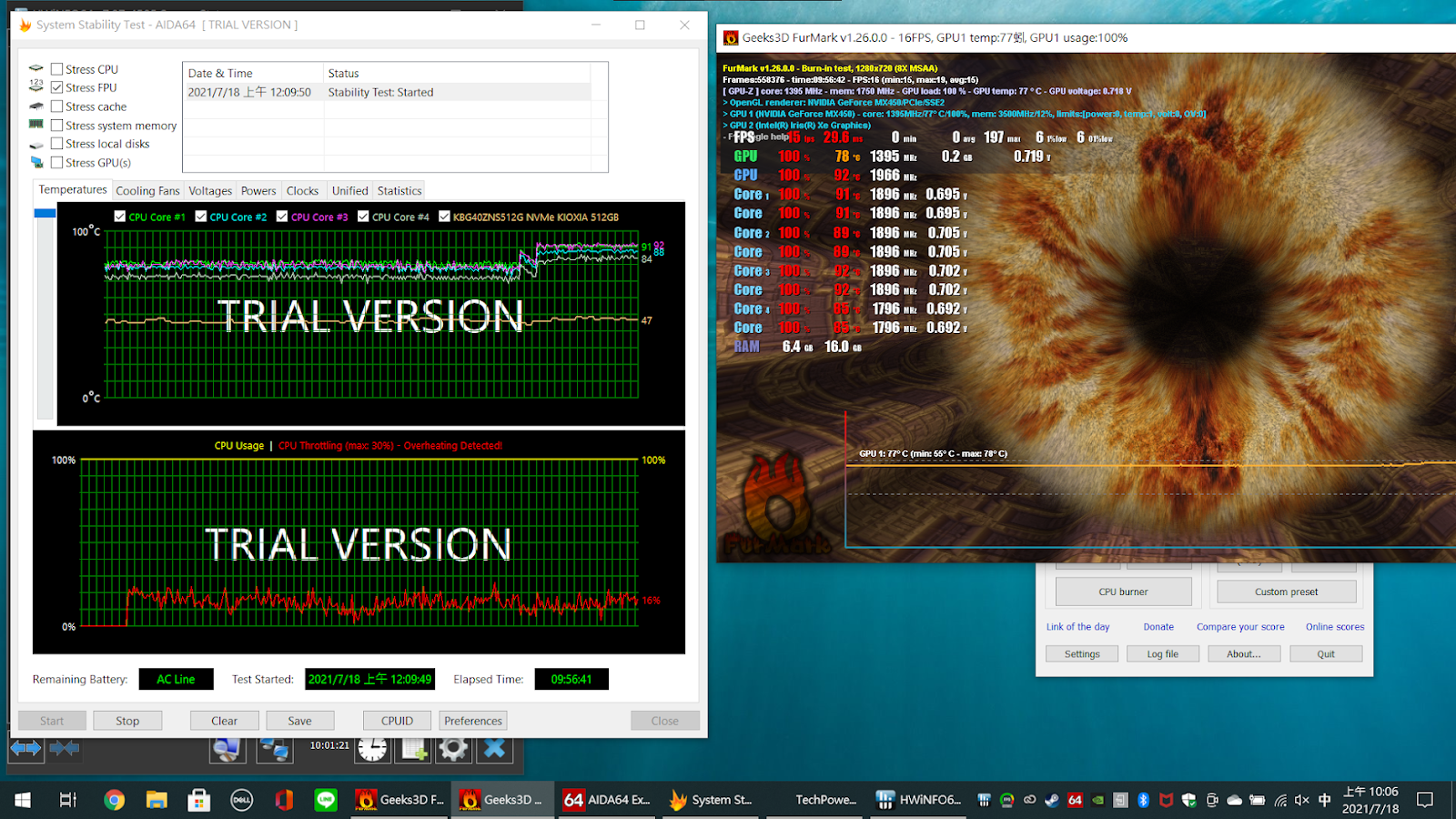Click the FurMark Quit button
This screenshot has height=819, width=1456.
coord(1326,653)
